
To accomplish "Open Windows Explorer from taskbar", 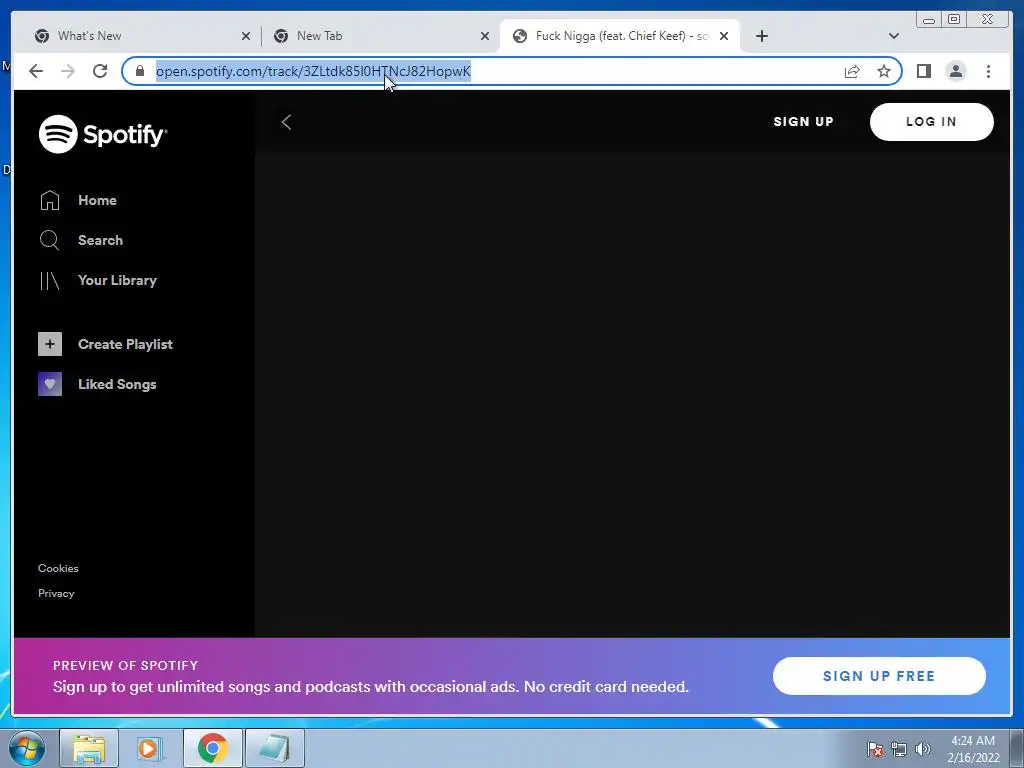I will (x=89, y=748).
